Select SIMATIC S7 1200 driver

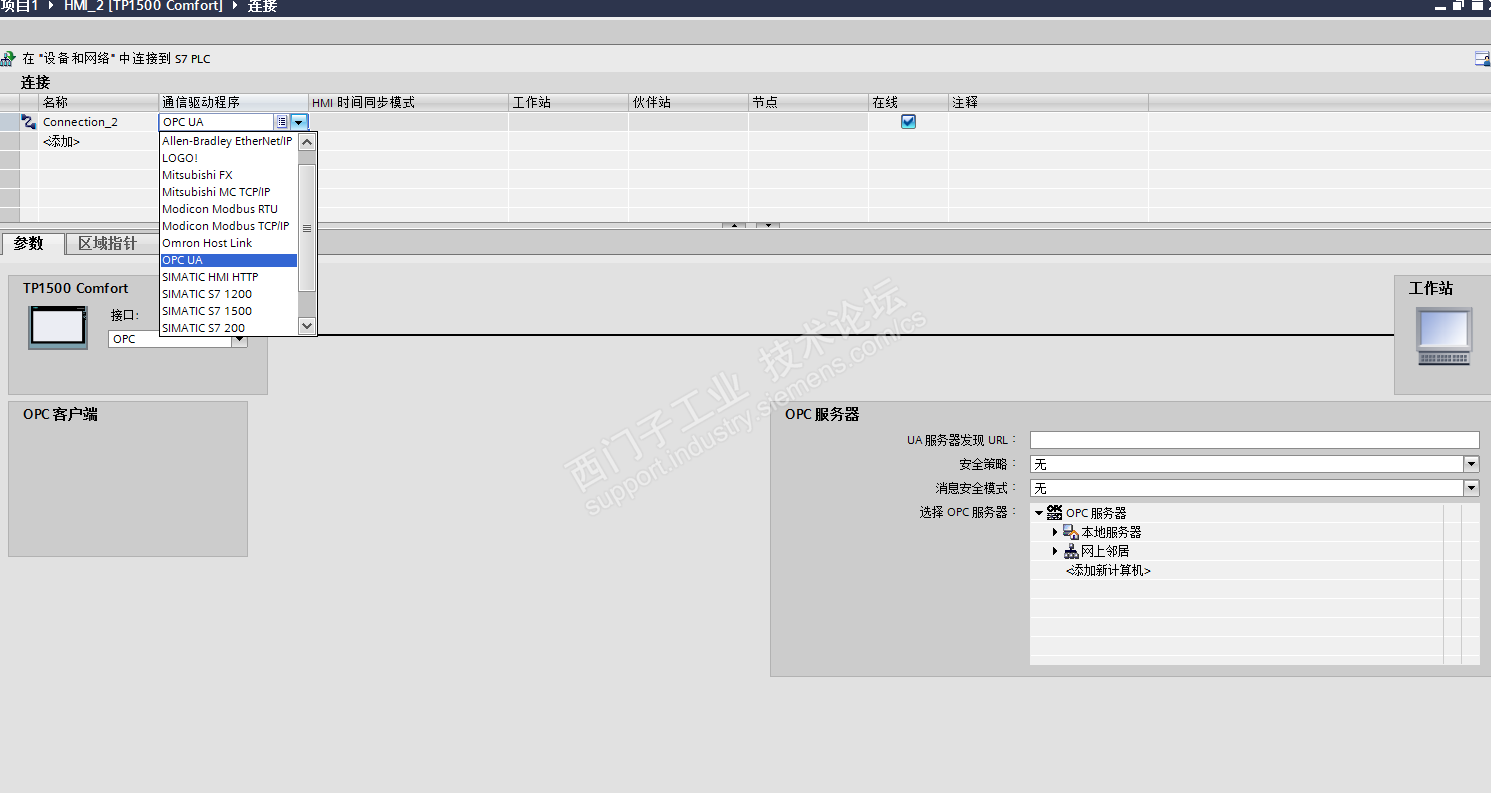coord(228,294)
